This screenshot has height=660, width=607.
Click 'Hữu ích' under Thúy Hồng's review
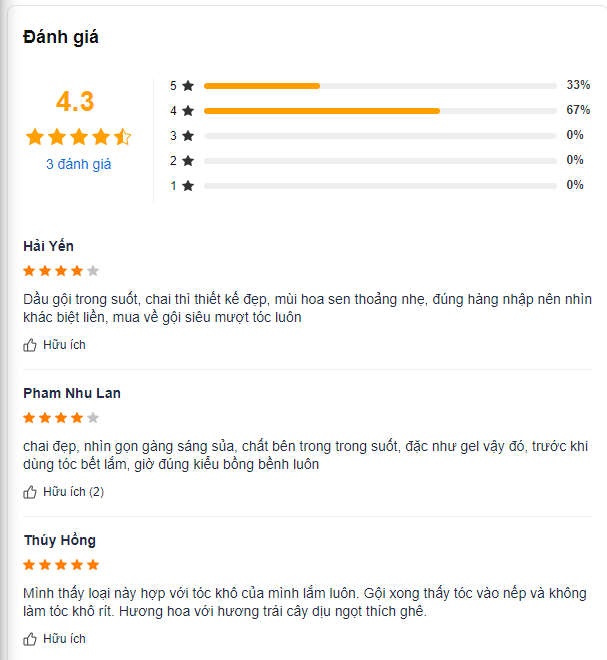[x=64, y=639]
